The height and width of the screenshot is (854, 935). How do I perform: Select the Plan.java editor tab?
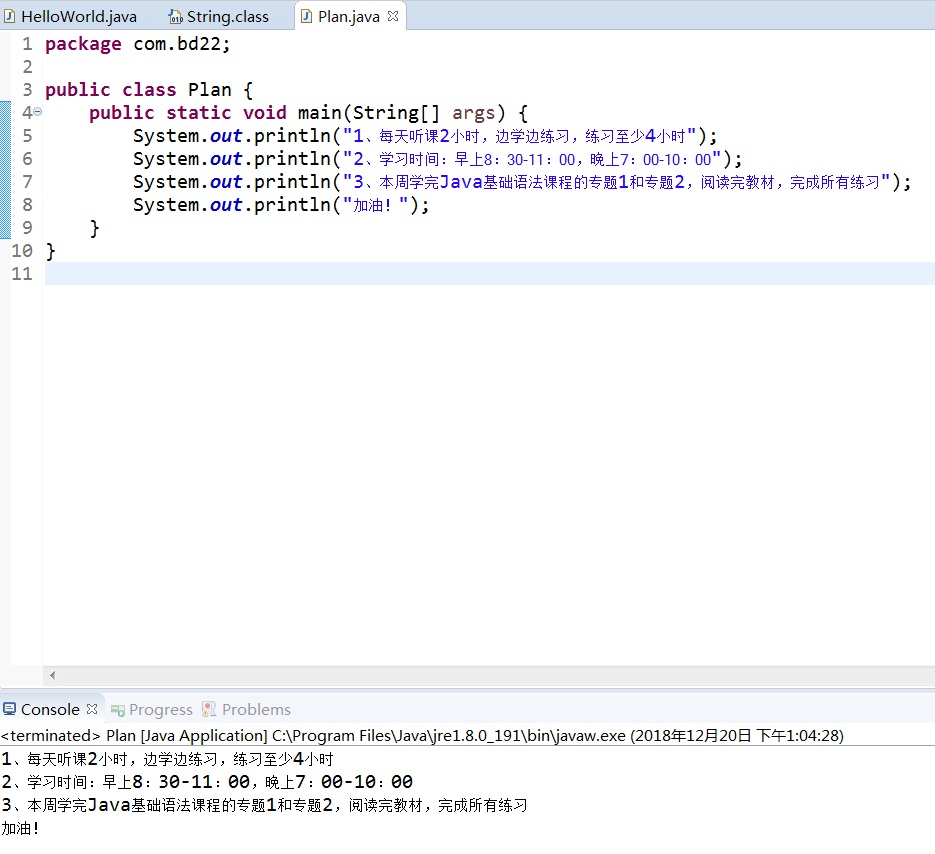click(x=349, y=16)
